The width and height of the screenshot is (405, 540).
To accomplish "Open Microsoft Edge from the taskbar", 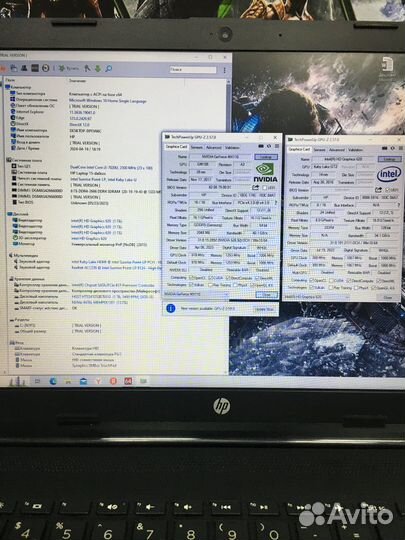I will pos(53,381).
